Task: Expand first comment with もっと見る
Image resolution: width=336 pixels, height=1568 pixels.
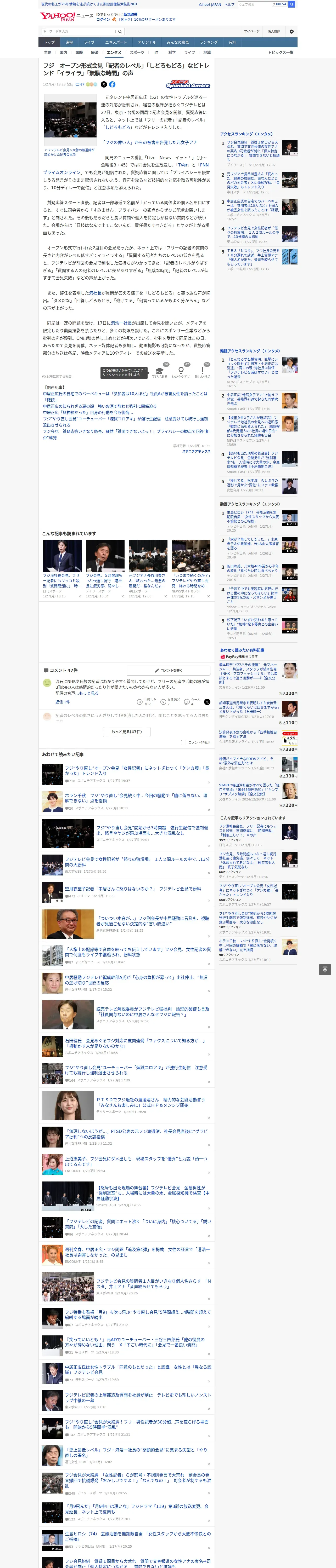Action: tap(88, 693)
